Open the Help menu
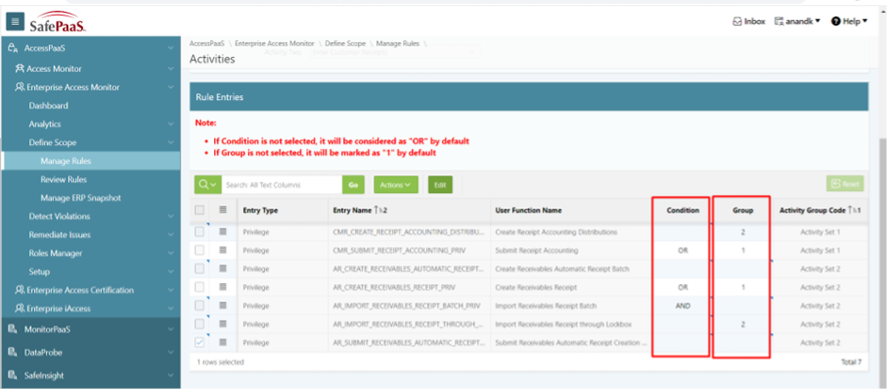Image resolution: width=889 pixels, height=391 pixels. pyautogui.click(x=849, y=22)
